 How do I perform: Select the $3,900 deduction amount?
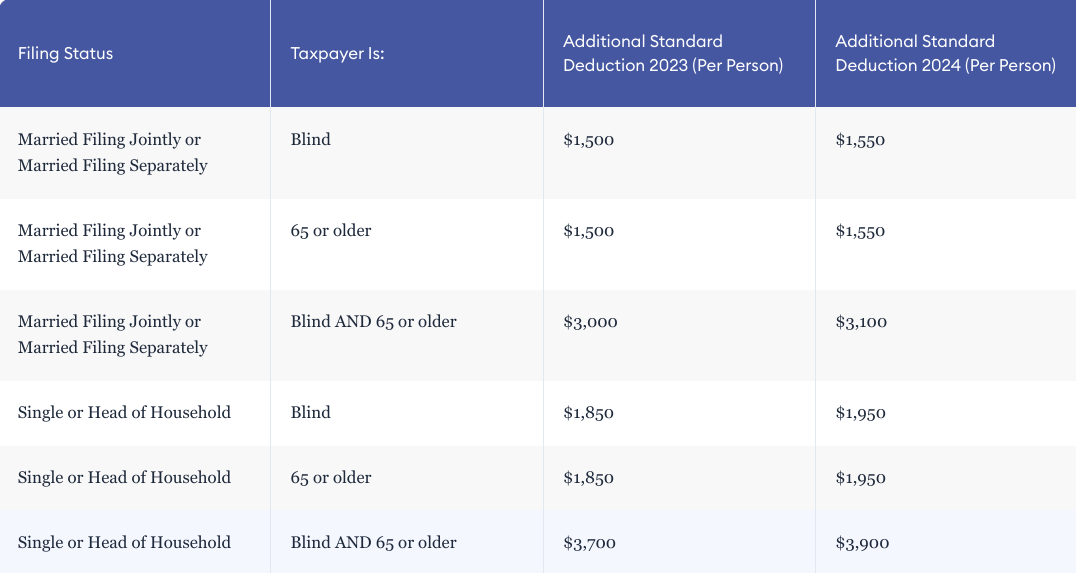(862, 543)
